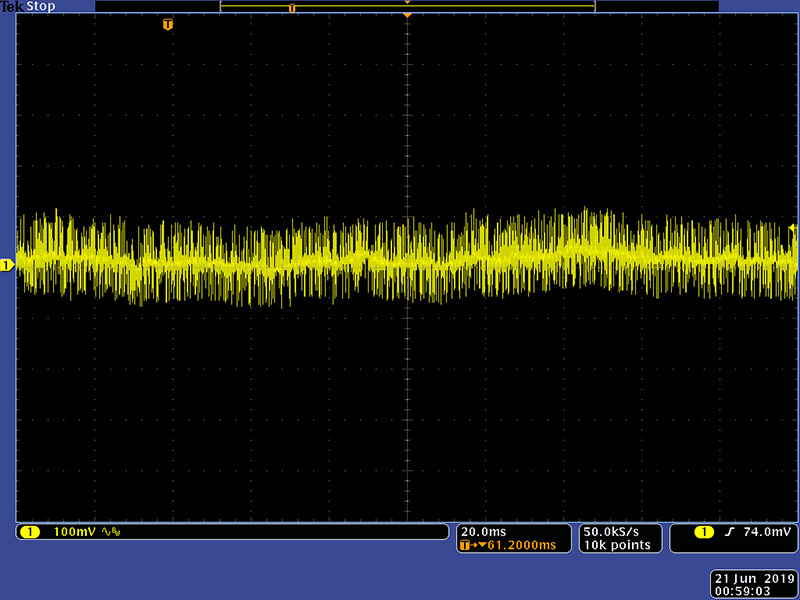This screenshot has height=600, width=800.
Task: Click the orange center expansion point triangle
Action: (407, 16)
